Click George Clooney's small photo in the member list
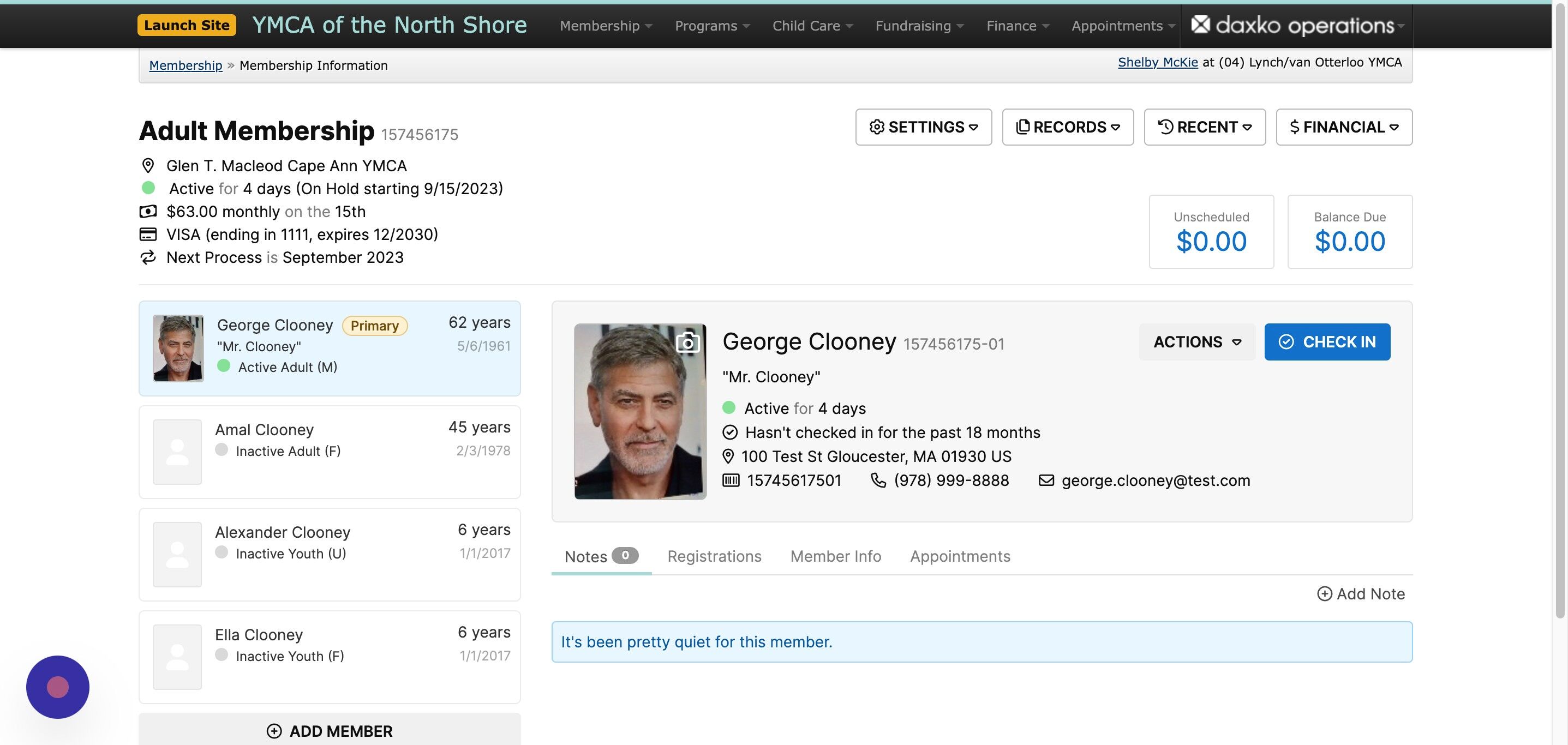Screen dimensions: 1568x745 [x=178, y=348]
